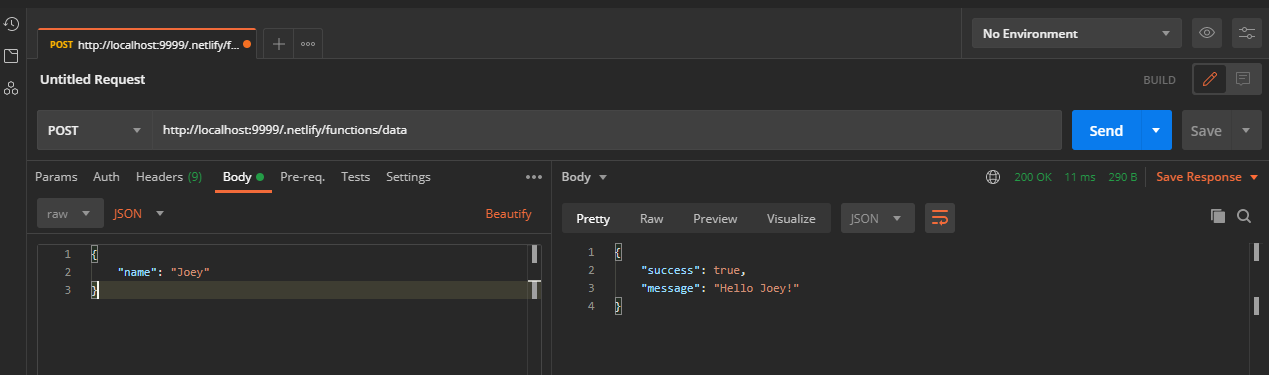Click the Beautify link
Image resolution: width=1269 pixels, height=375 pixels.
508,213
